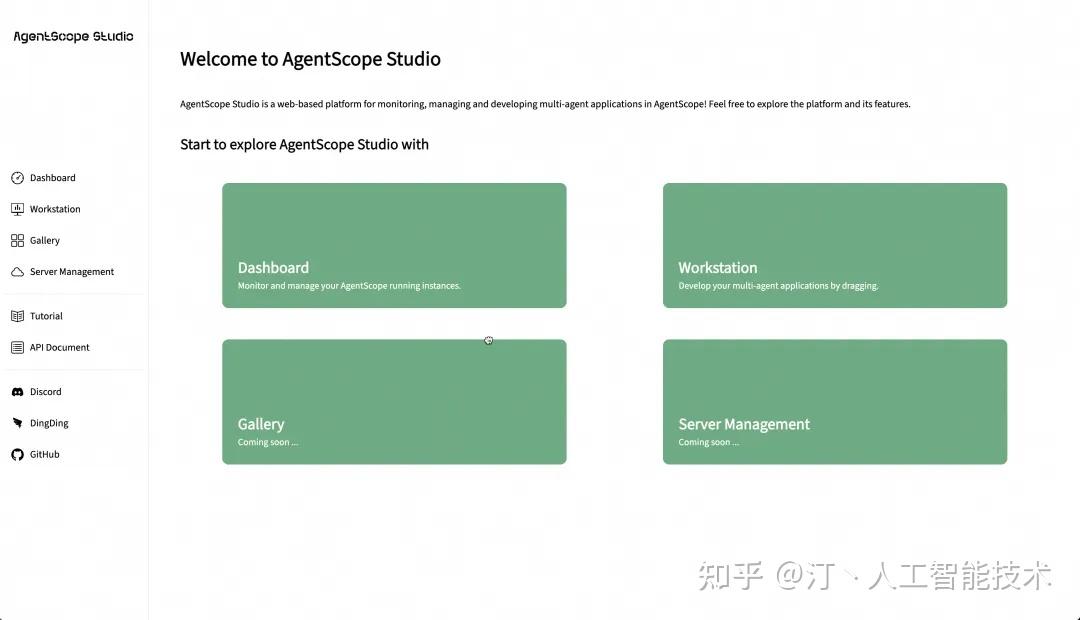Select the Tutorial open-book icon
1080x620 pixels.
pos(17,315)
